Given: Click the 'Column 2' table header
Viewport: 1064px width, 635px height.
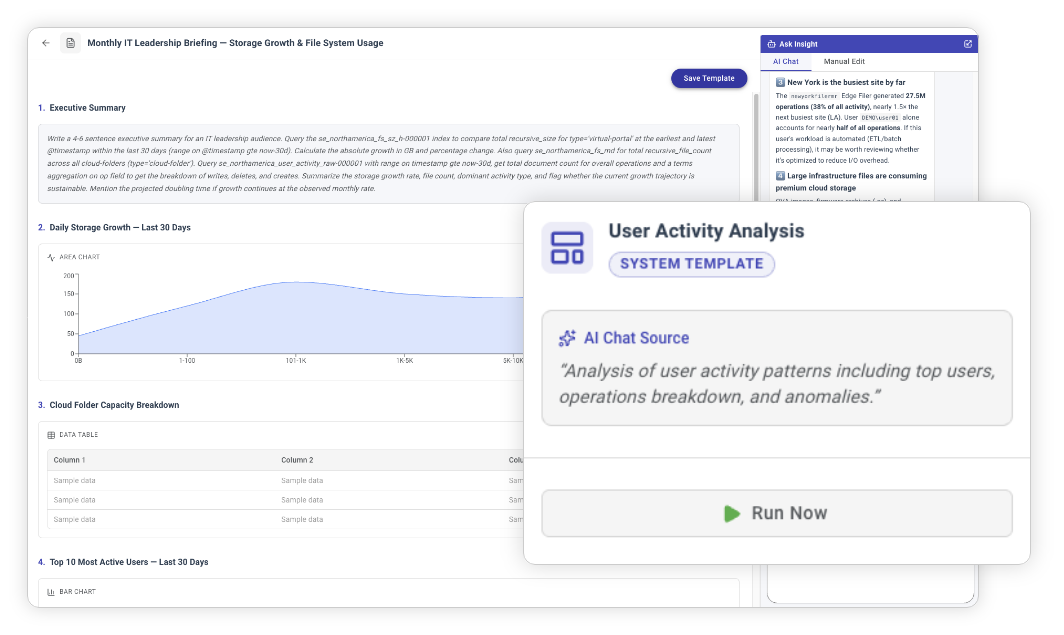Looking at the screenshot, I should pyautogui.click(x=297, y=460).
